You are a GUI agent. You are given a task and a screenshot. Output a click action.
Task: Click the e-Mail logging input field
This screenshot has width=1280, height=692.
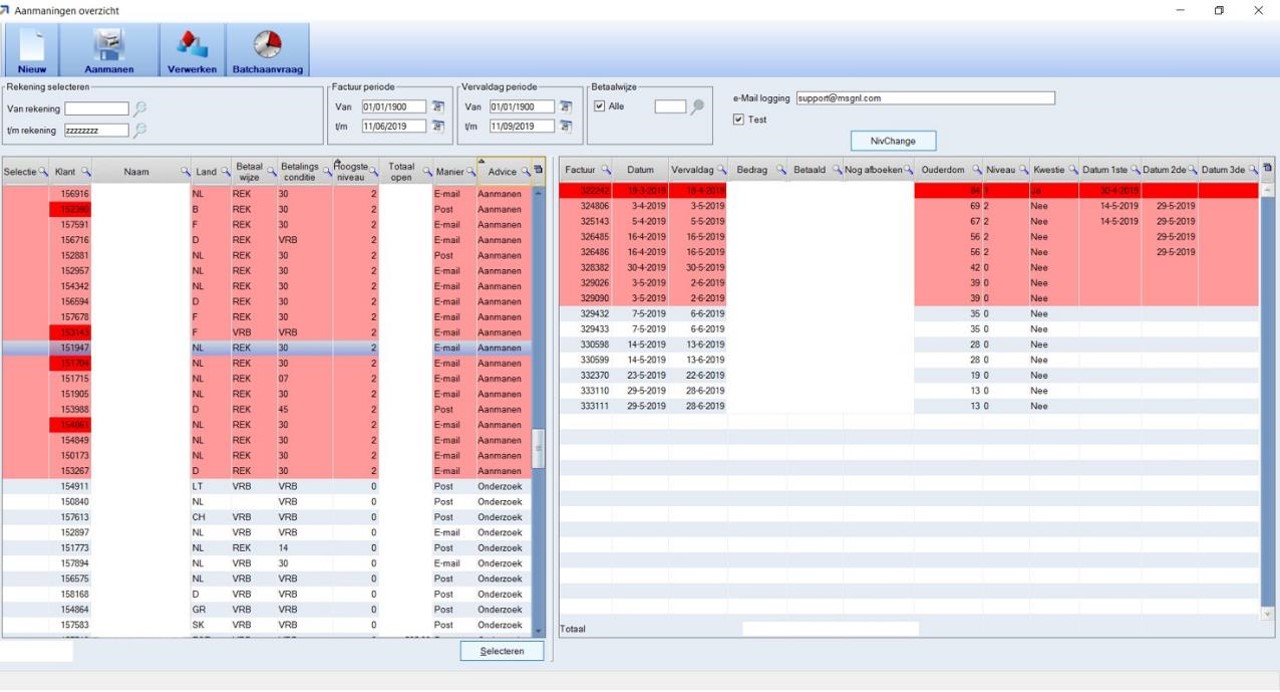coord(925,98)
